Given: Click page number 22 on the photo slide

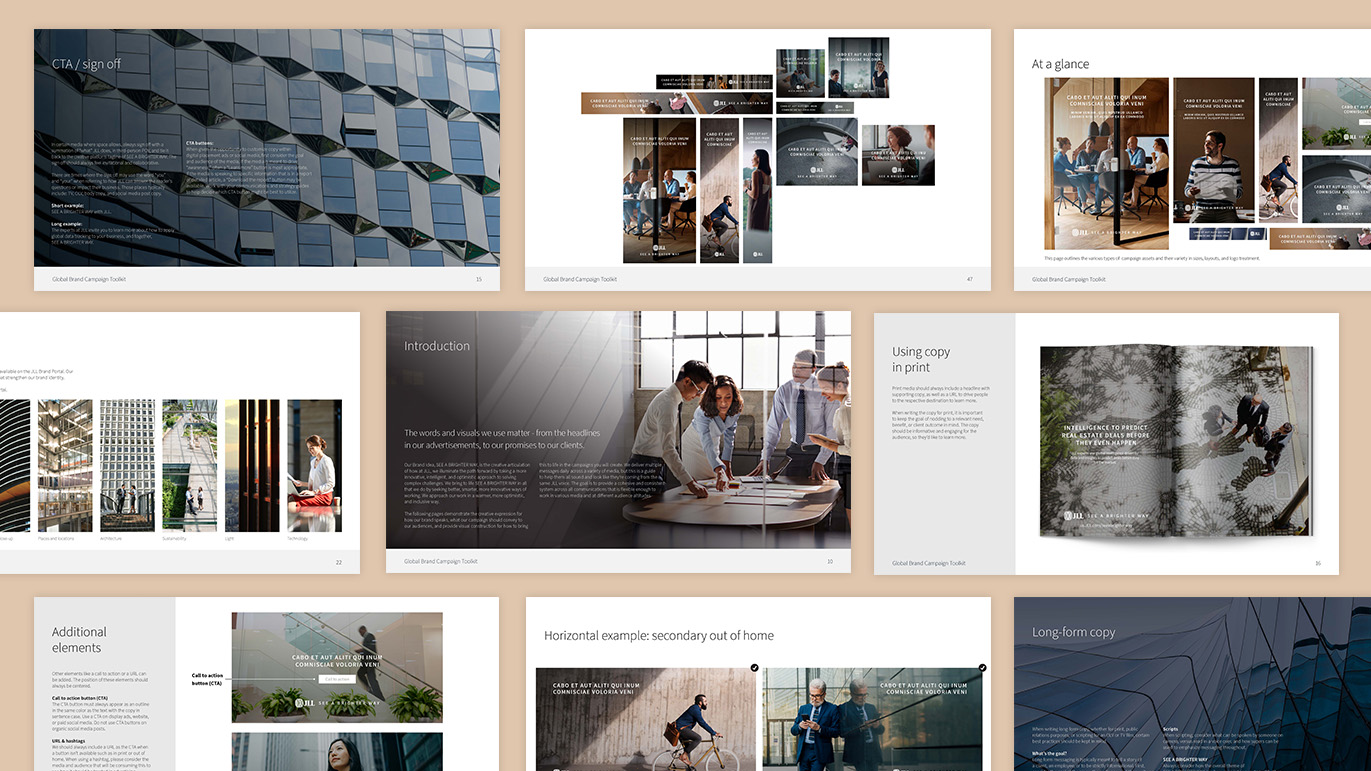Looking at the screenshot, I should tap(338, 562).
